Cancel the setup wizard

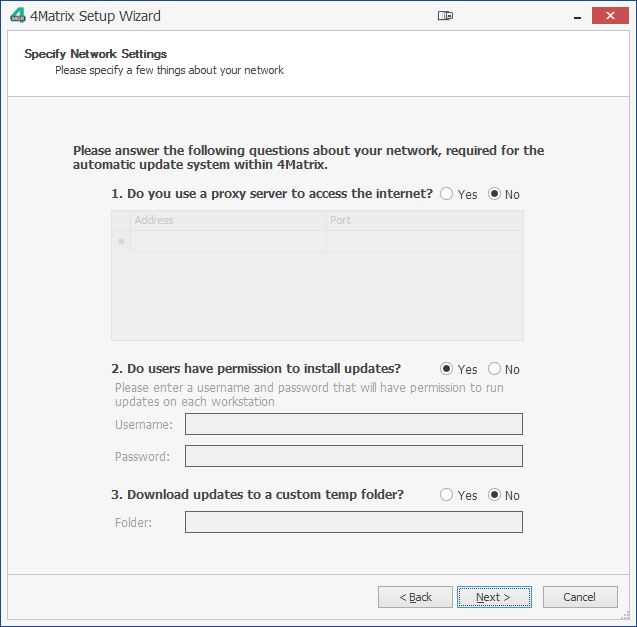580,597
